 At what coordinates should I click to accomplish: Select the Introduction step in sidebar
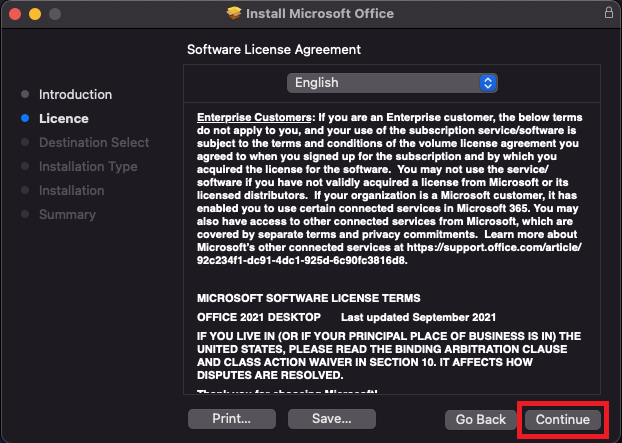(x=75, y=94)
